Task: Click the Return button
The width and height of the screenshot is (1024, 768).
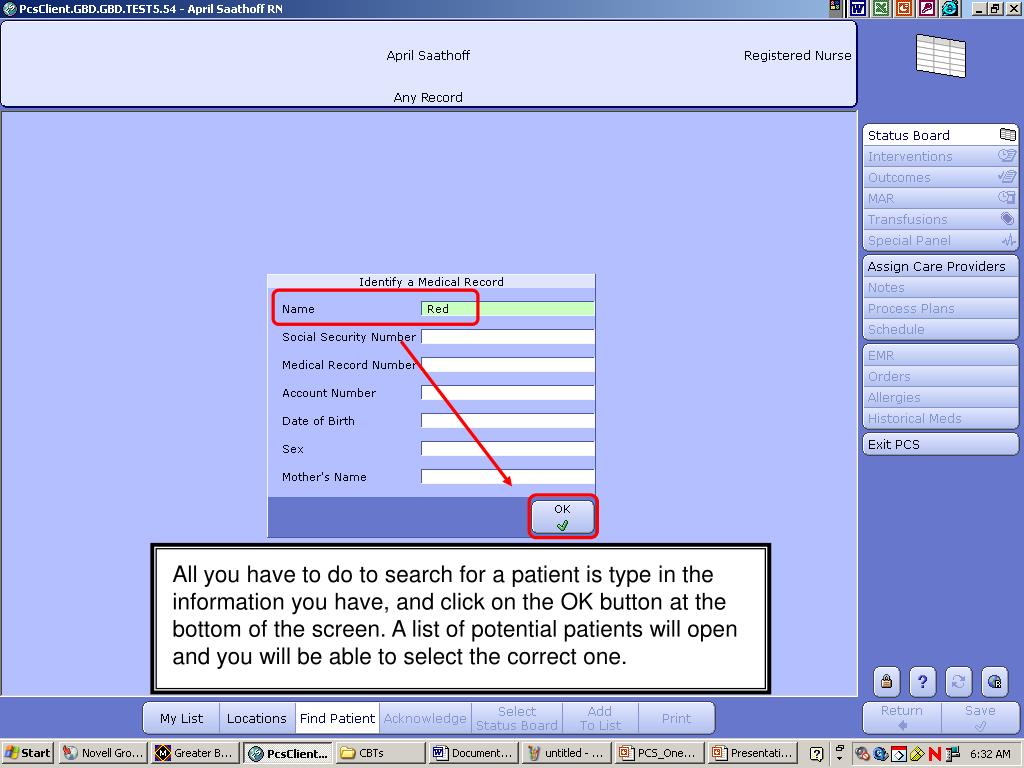Action: [x=902, y=717]
